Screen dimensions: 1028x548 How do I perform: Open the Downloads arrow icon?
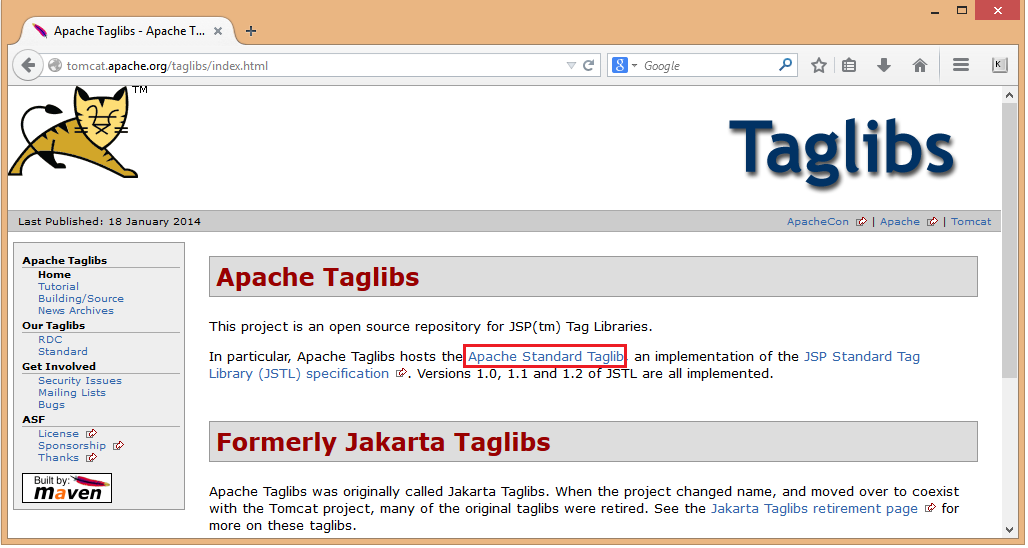tap(884, 66)
